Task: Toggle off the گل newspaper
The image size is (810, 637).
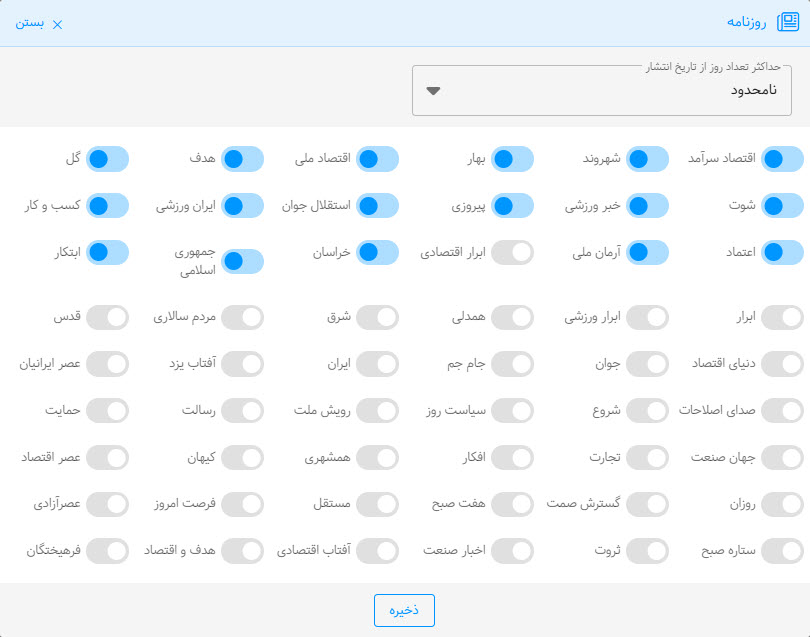Action: [x=108, y=159]
